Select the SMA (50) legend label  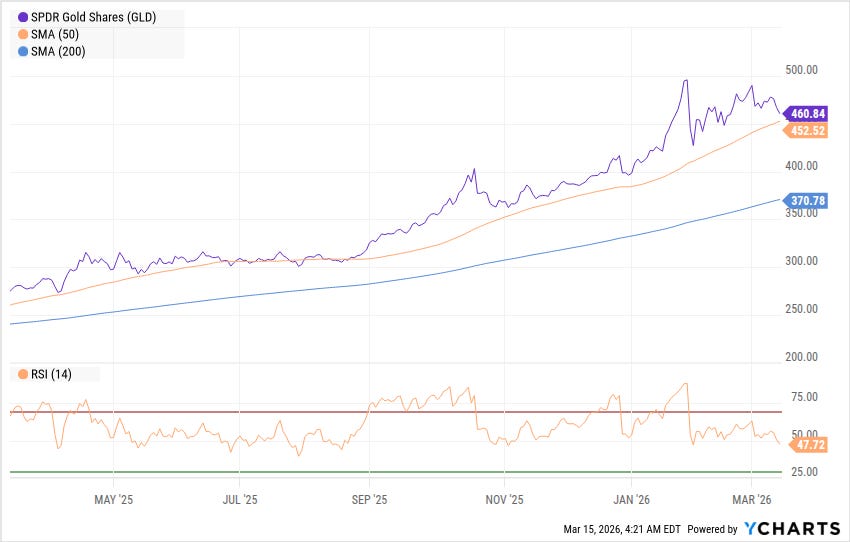(x=55, y=35)
